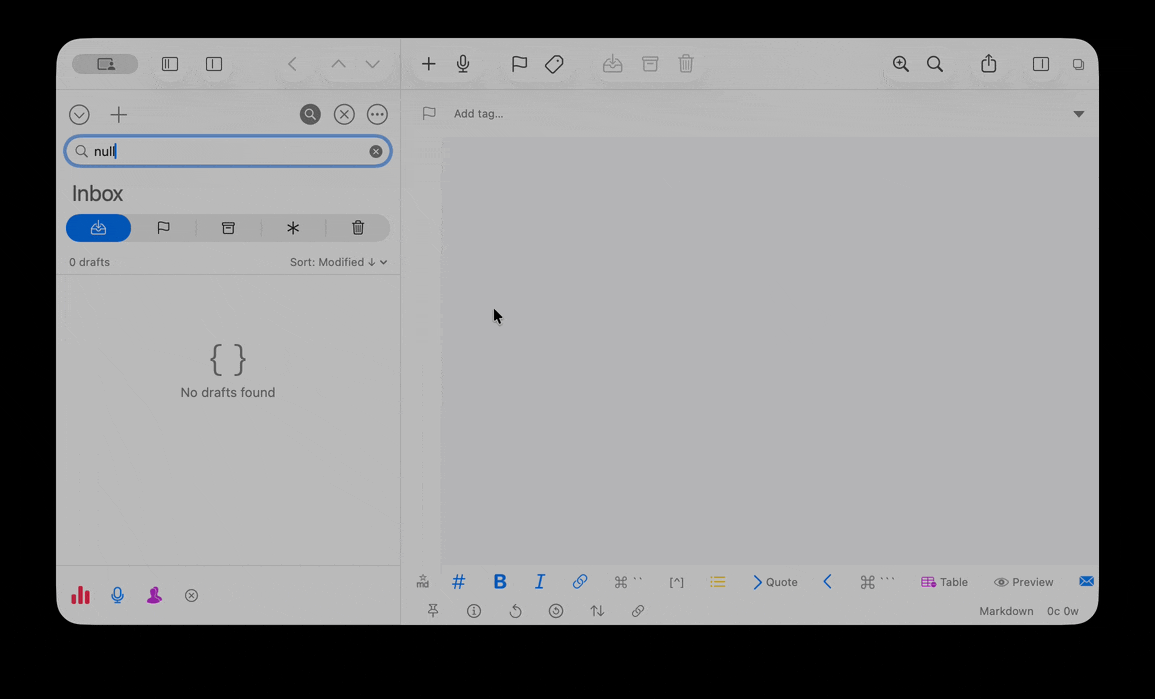Toggle the second sidebar layout icon
Viewport: 1155px width, 699px height.
pos(214,64)
